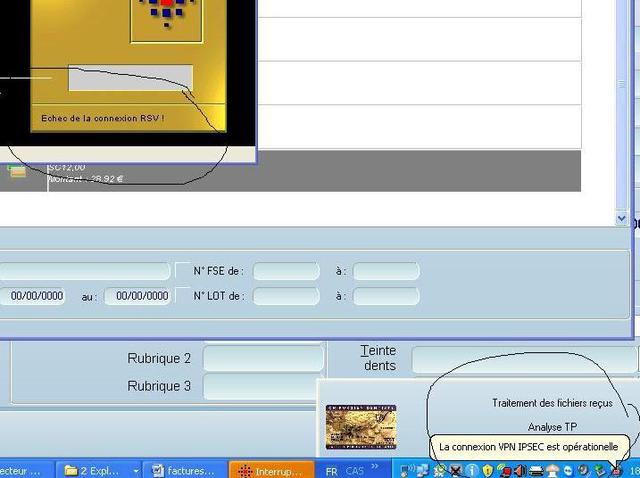Click the date field after 'au :'
Screen dimensions: 640x478
[x=137, y=296]
